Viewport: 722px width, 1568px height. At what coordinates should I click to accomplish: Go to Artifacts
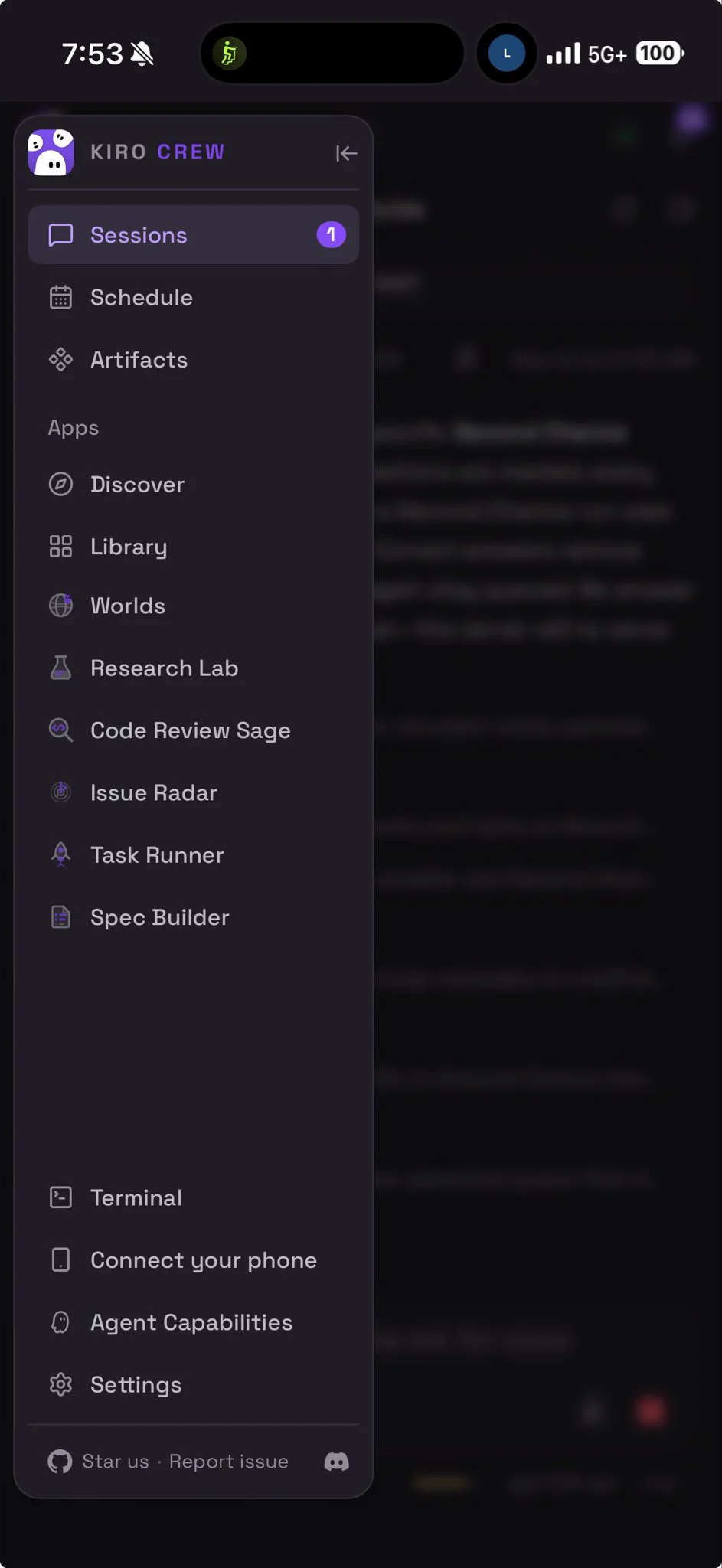tap(194, 360)
